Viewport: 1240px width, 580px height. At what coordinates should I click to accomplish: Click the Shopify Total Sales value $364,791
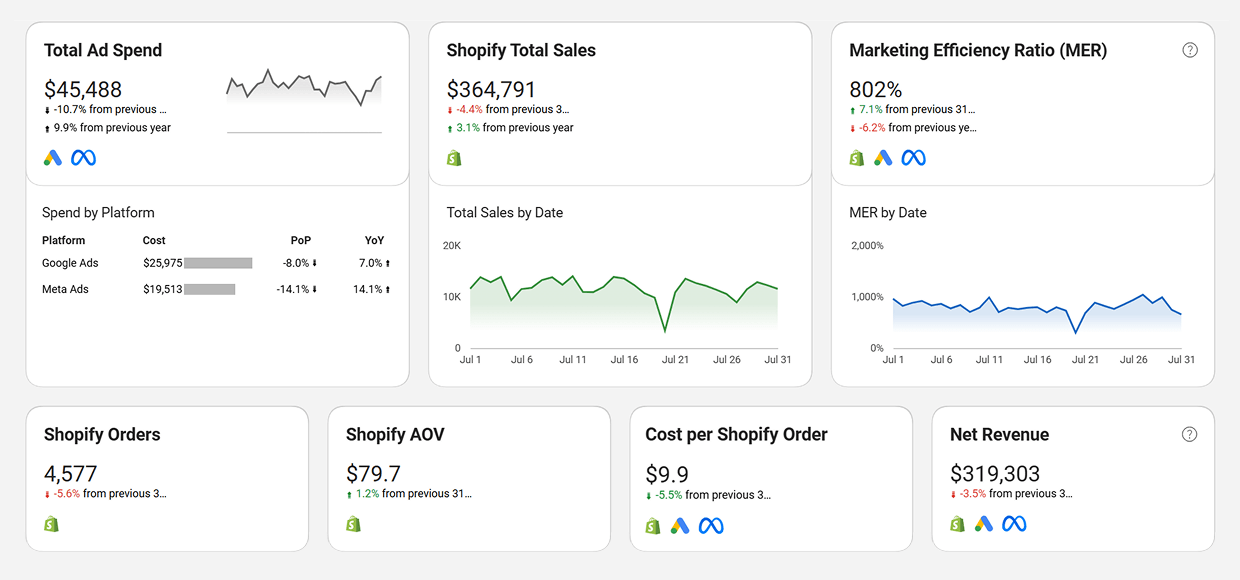491,89
